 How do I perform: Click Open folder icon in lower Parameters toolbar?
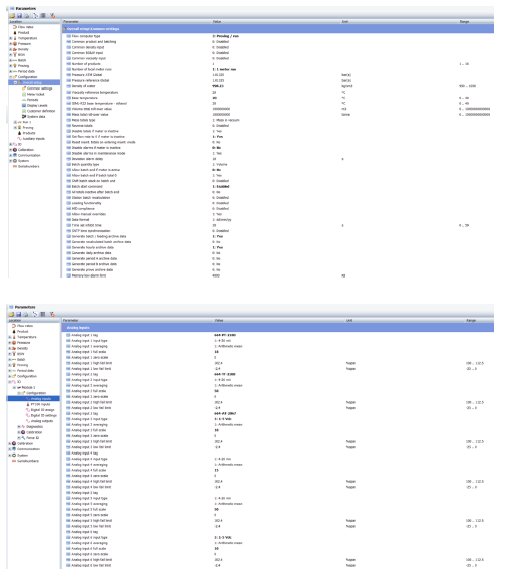pyautogui.click(x=12, y=315)
